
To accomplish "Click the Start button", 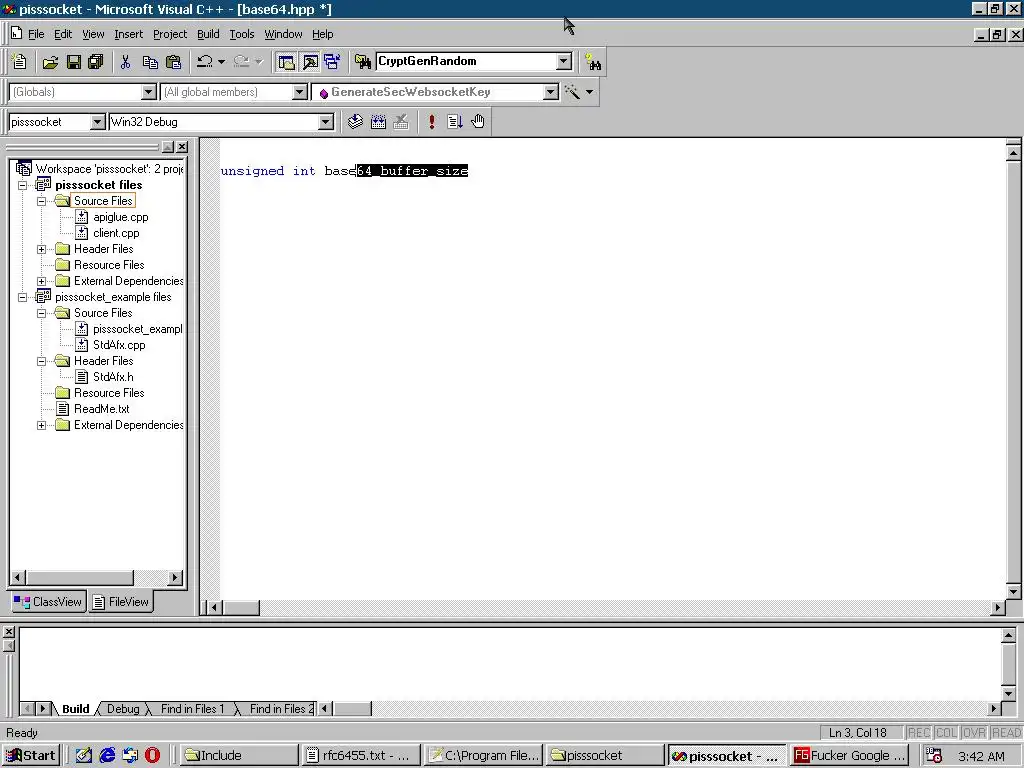I will (31, 756).
